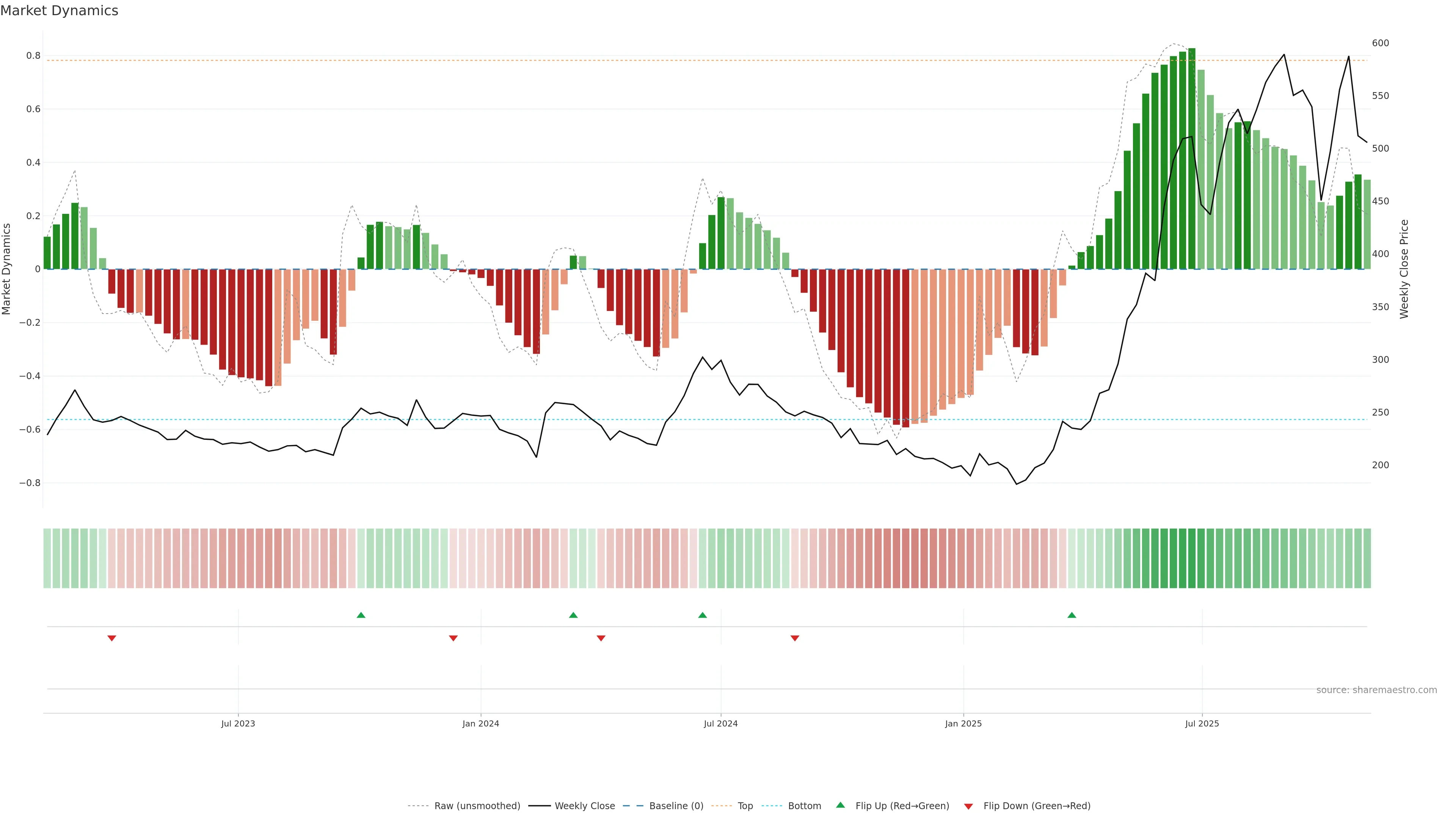Toggle the Weekly Close legend entry
1456x819 pixels.
[x=584, y=806]
